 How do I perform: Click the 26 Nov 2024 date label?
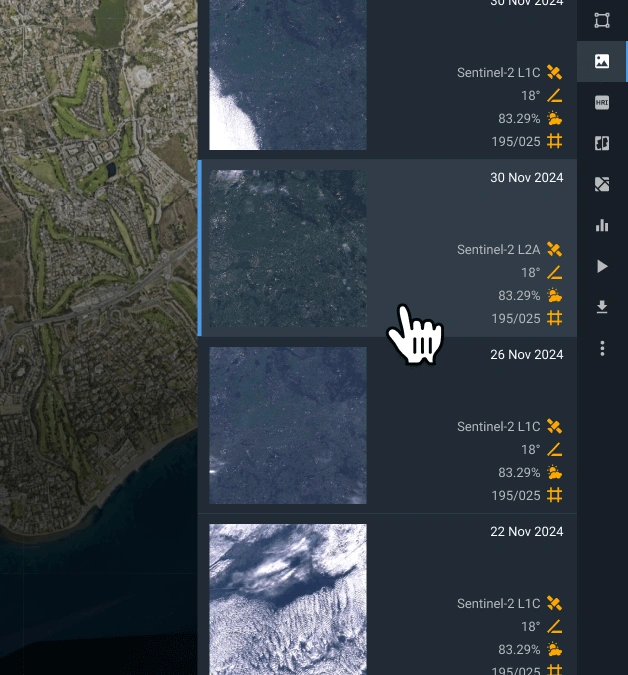[x=527, y=355]
